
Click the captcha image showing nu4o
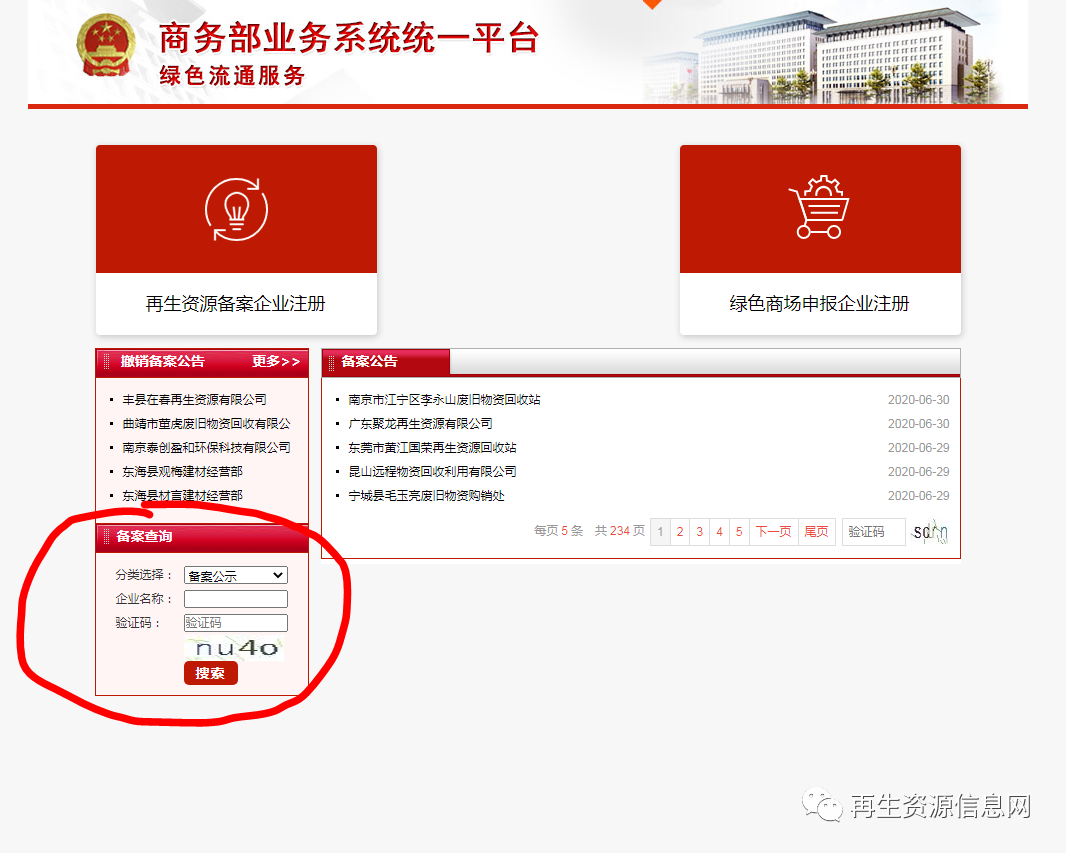click(233, 649)
